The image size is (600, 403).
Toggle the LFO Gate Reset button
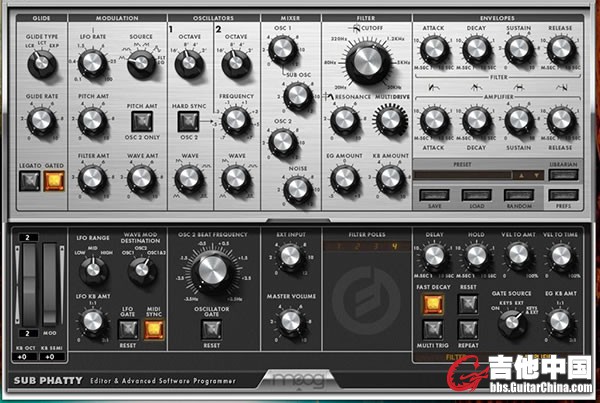pyautogui.click(x=128, y=329)
